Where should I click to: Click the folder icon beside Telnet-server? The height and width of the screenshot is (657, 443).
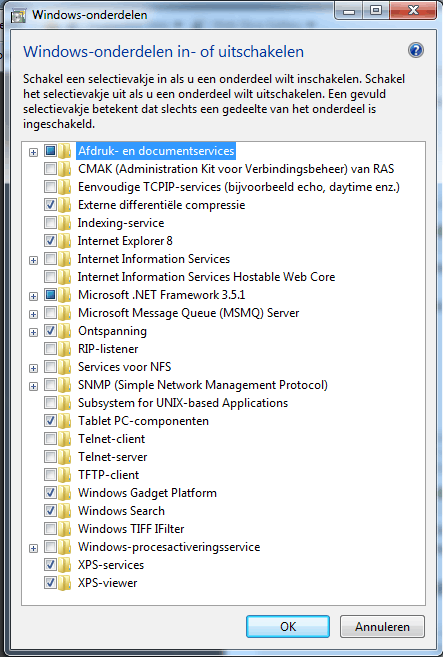tap(64, 457)
